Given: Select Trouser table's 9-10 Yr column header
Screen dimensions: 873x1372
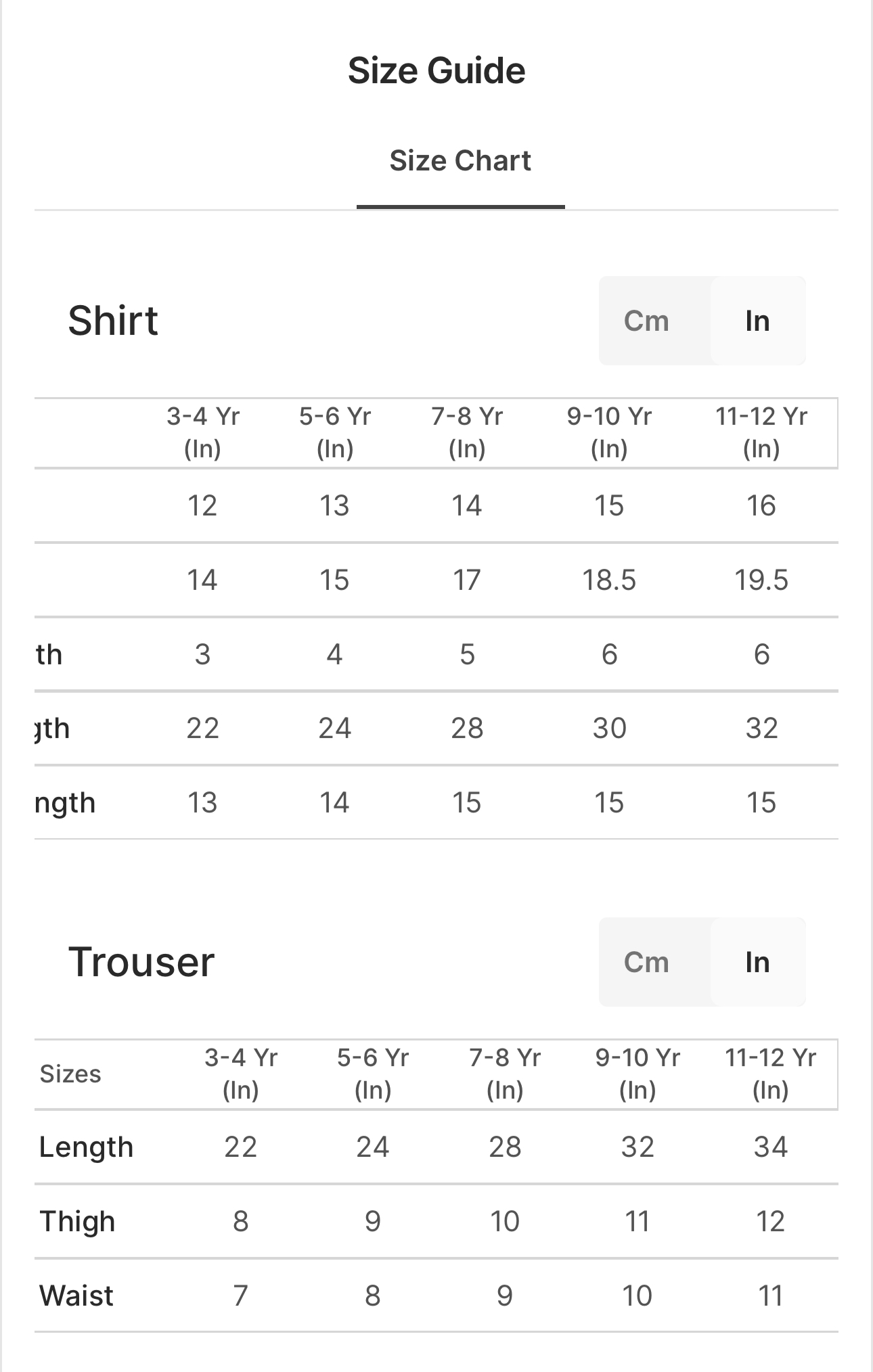Looking at the screenshot, I should (x=637, y=1074).
